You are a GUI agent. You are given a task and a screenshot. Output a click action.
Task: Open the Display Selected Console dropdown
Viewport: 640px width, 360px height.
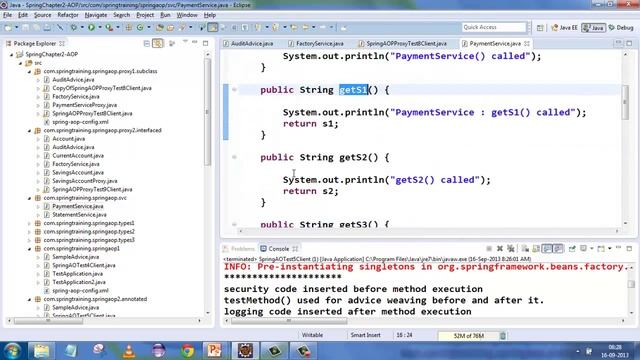(x=592, y=248)
